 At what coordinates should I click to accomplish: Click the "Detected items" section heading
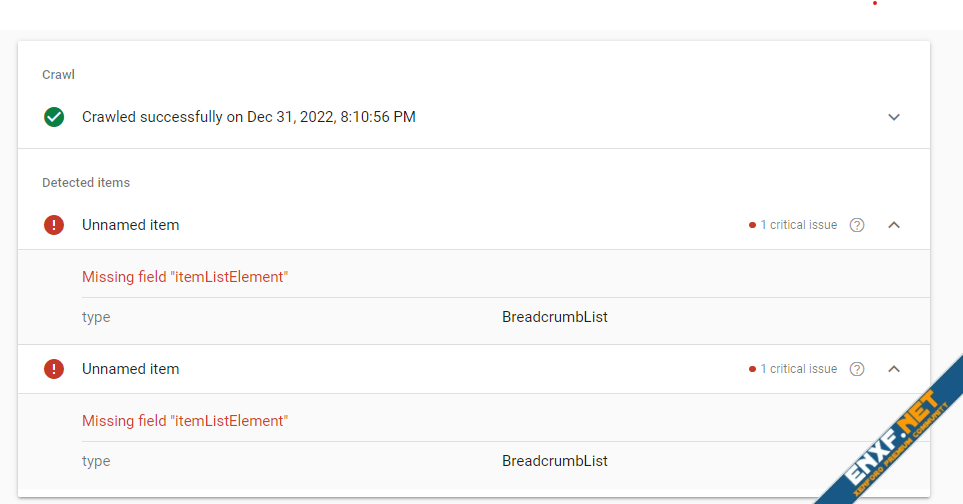tap(86, 183)
